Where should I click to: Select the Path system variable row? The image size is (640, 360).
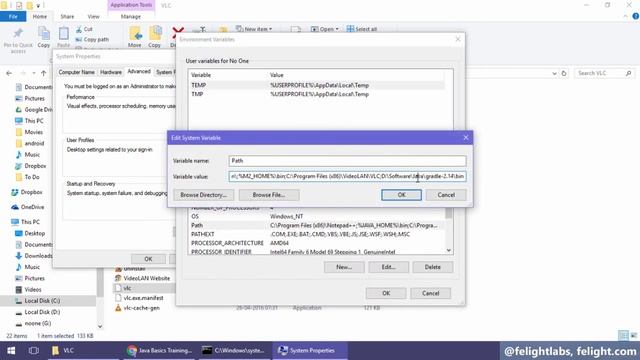(x=317, y=225)
